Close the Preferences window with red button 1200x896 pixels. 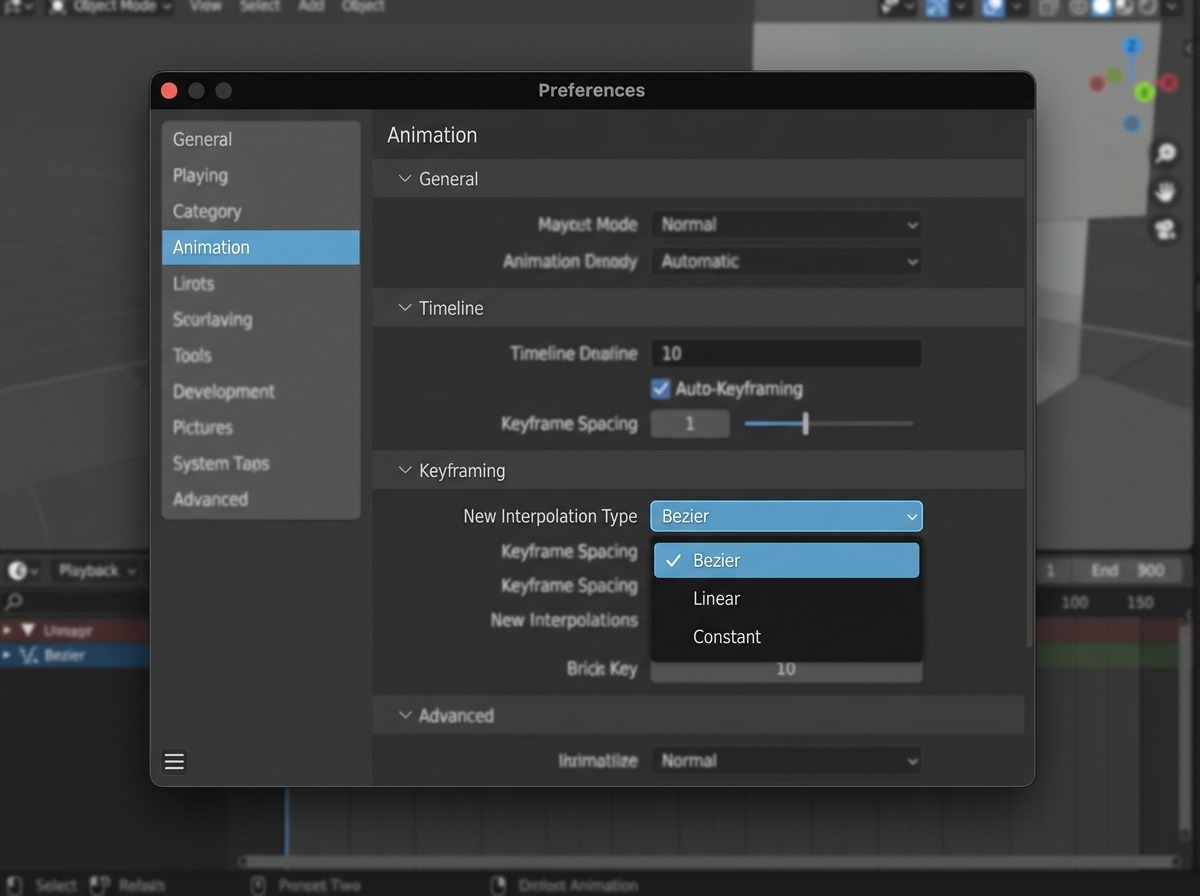[169, 91]
